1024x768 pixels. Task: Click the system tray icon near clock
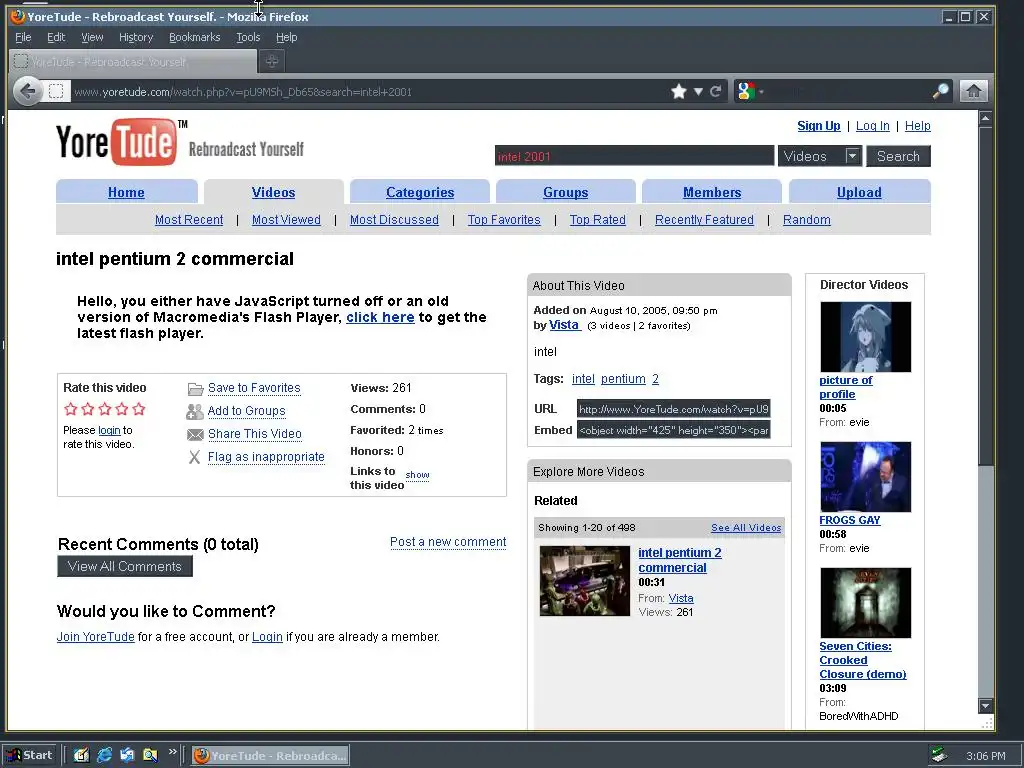pyautogui.click(x=939, y=756)
